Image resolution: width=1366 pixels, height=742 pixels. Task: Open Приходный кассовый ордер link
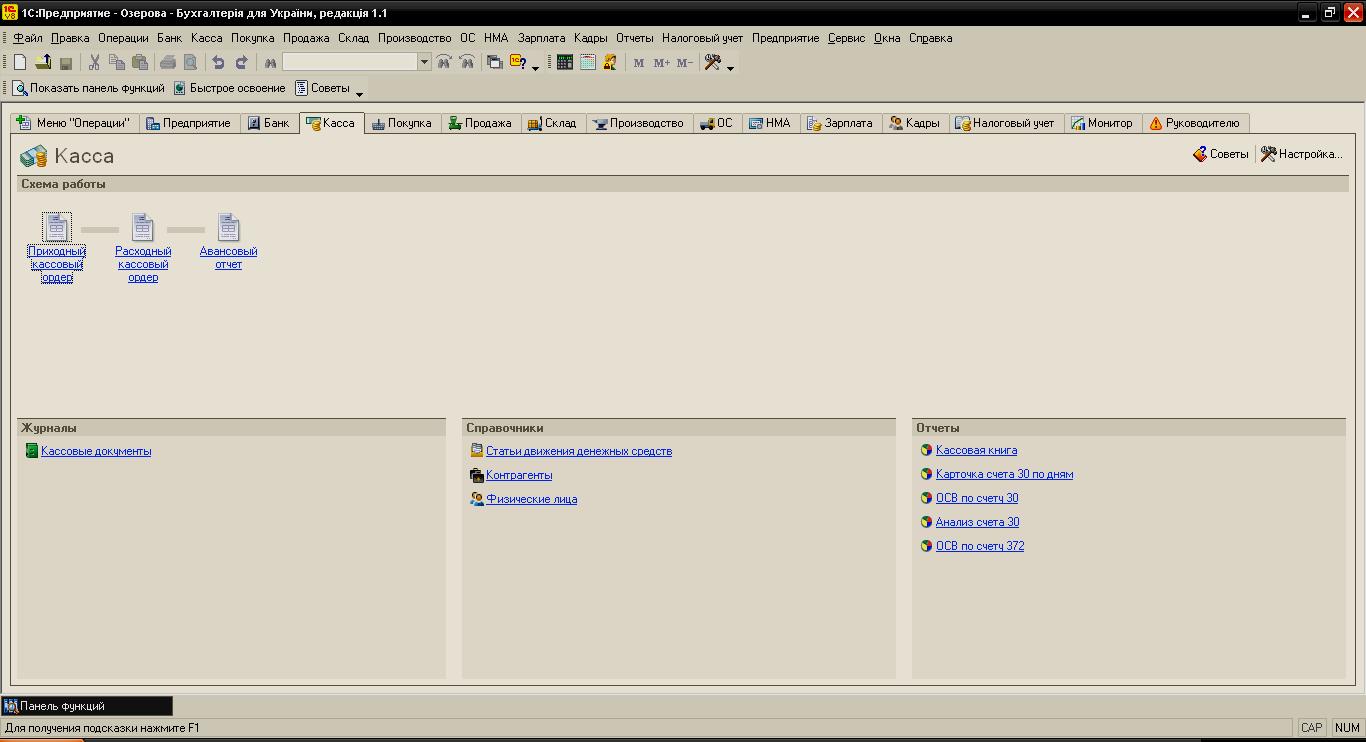(57, 264)
